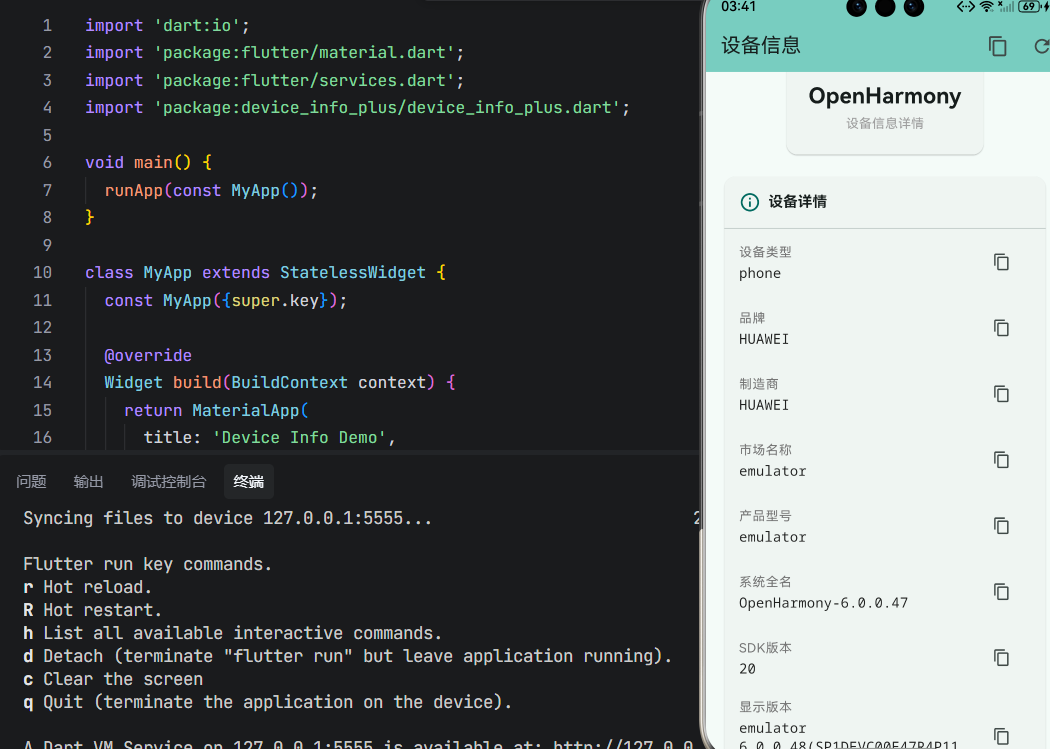1050x749 pixels.
Task: Copy all device info from app bar
Action: coord(998,46)
